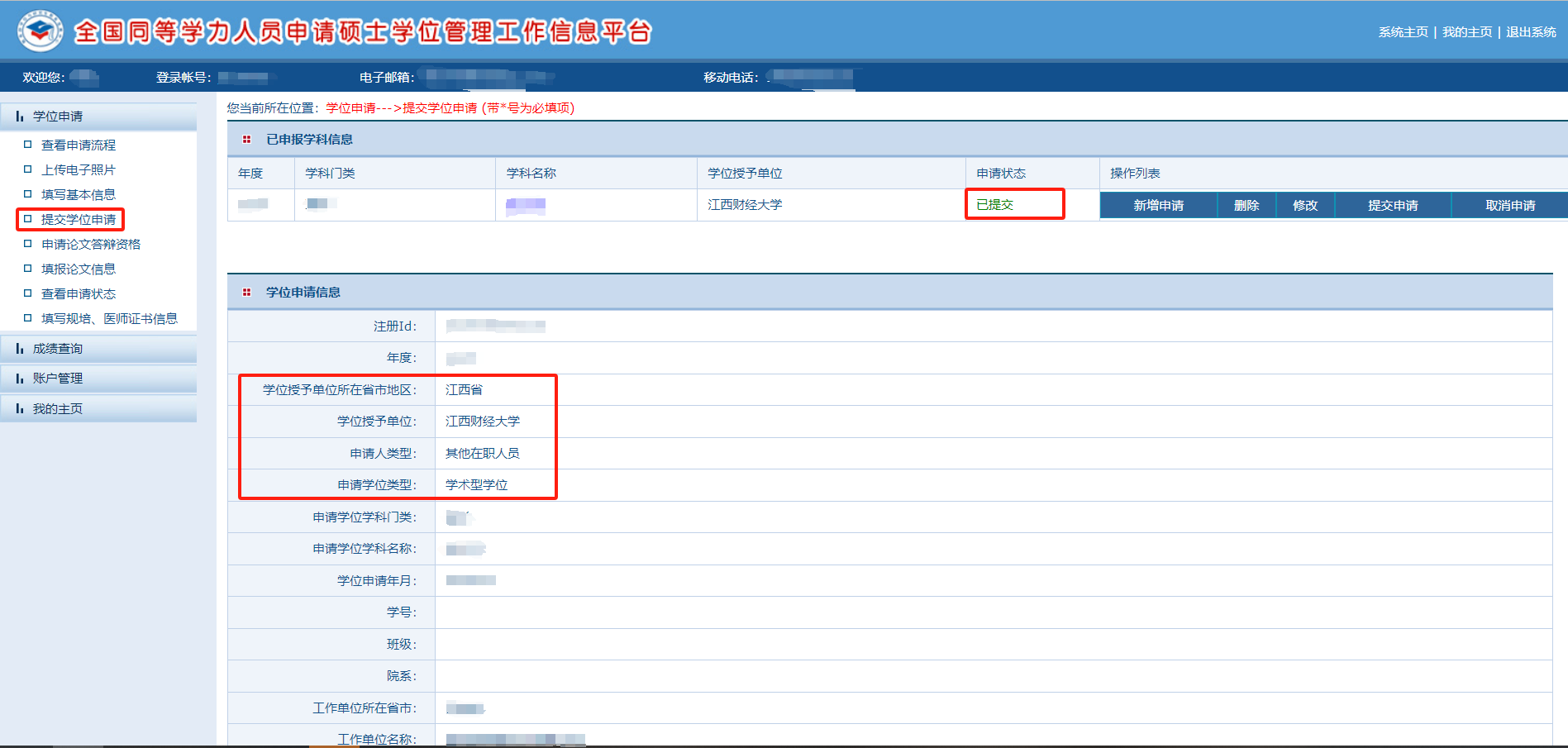Expand the 成绩查询 sidebar section
Viewport: 1568px width, 748px height.
pyautogui.click(x=58, y=349)
